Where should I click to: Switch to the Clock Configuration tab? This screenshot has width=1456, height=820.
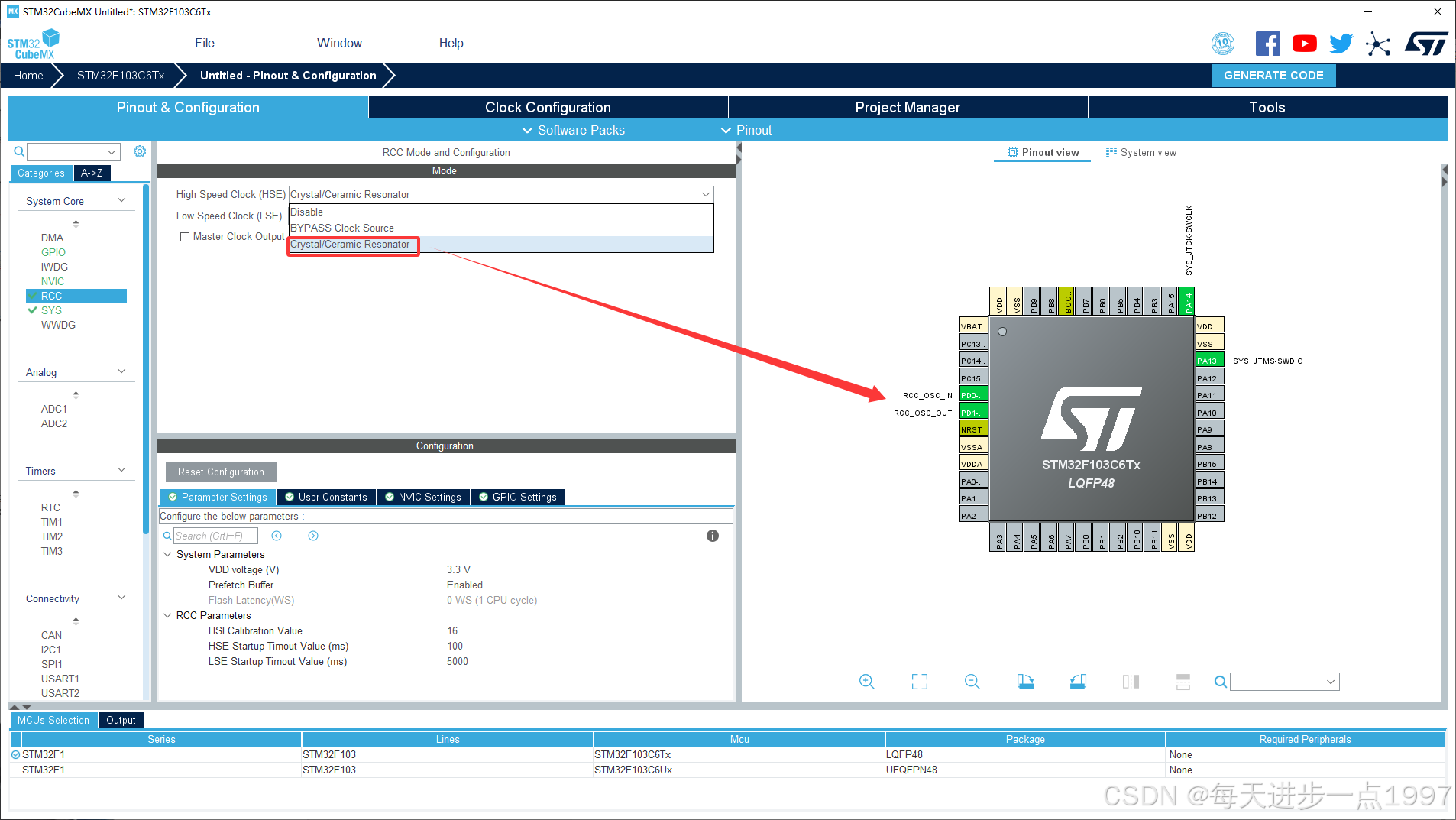(547, 107)
